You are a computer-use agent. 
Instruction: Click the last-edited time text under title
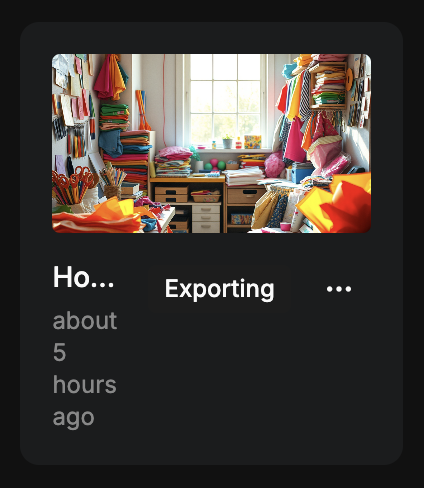[85, 369]
